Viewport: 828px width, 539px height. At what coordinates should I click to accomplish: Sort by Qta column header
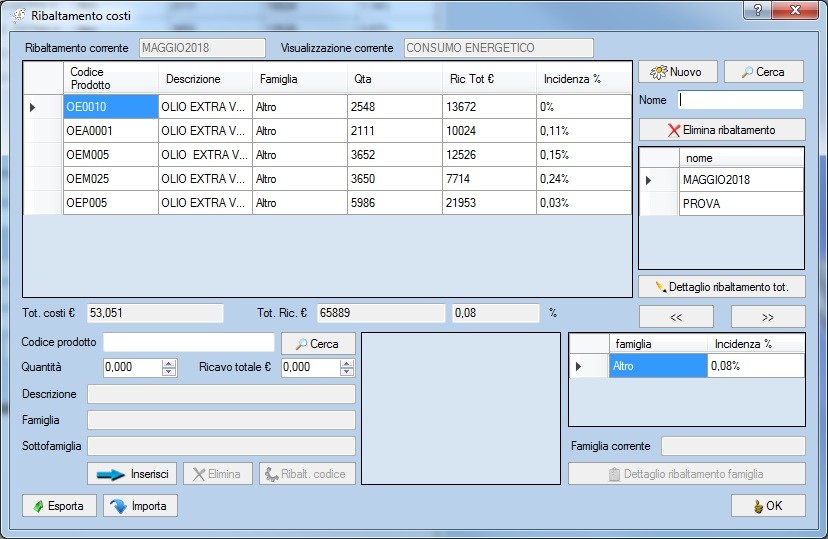click(x=394, y=78)
